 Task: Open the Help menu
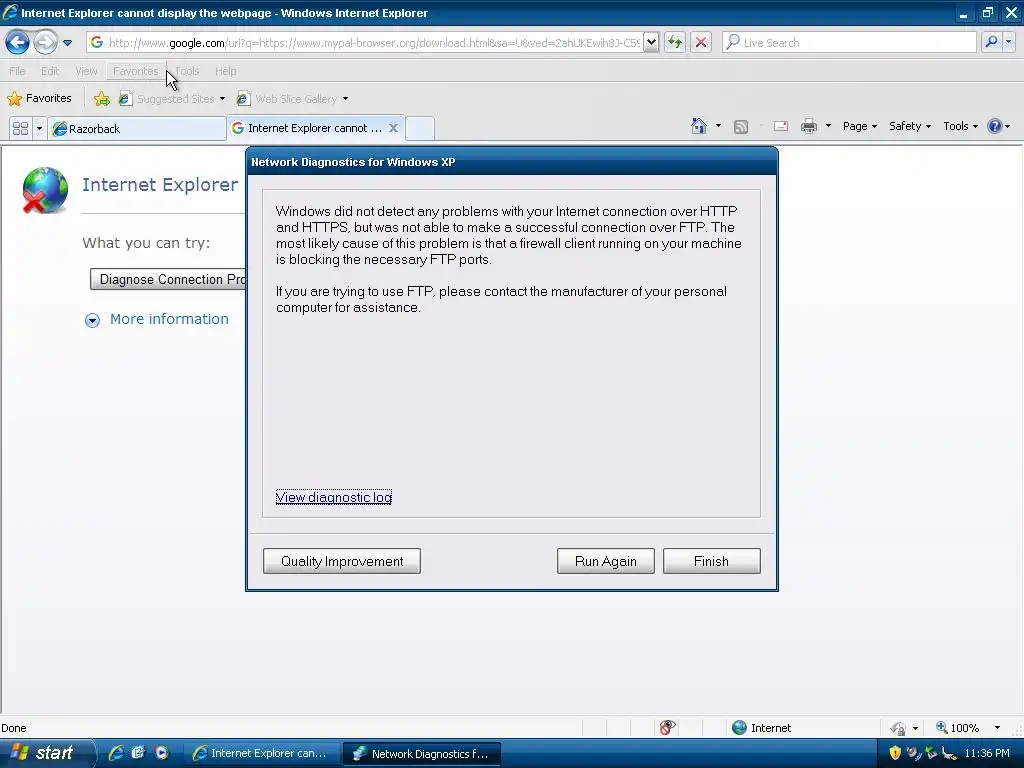pyautogui.click(x=226, y=71)
